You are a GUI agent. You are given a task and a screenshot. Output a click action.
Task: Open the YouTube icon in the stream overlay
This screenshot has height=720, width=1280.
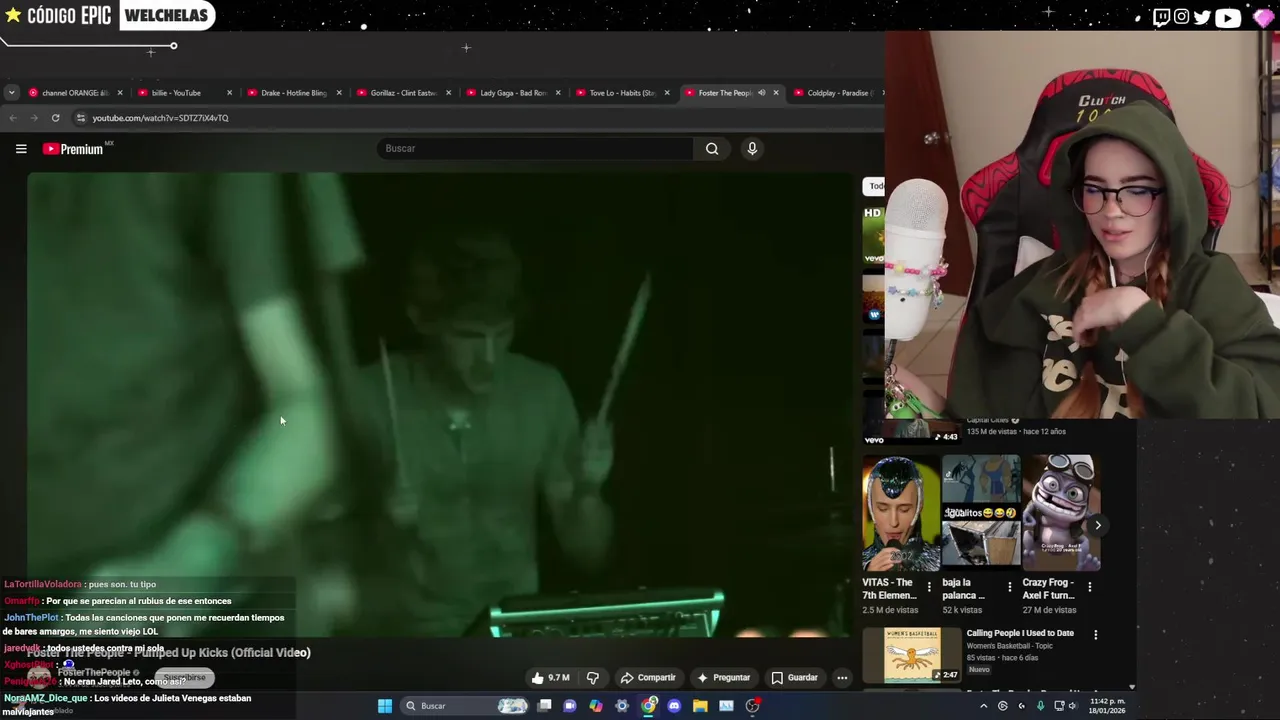click(x=1228, y=17)
